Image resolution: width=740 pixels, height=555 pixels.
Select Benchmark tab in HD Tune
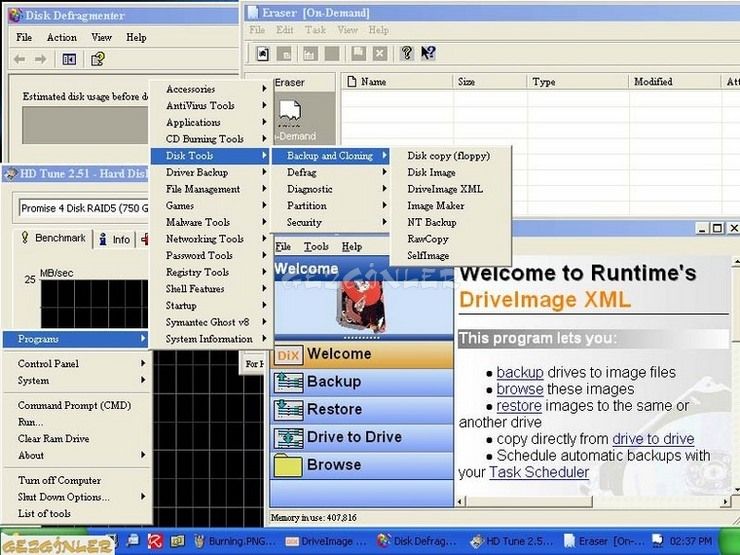click(53, 238)
